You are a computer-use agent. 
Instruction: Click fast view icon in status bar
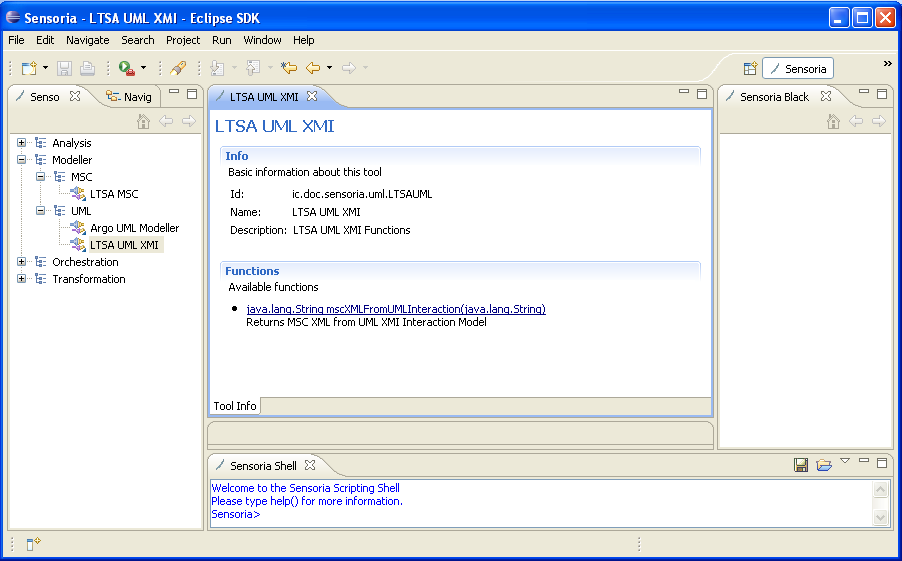tap(33, 543)
